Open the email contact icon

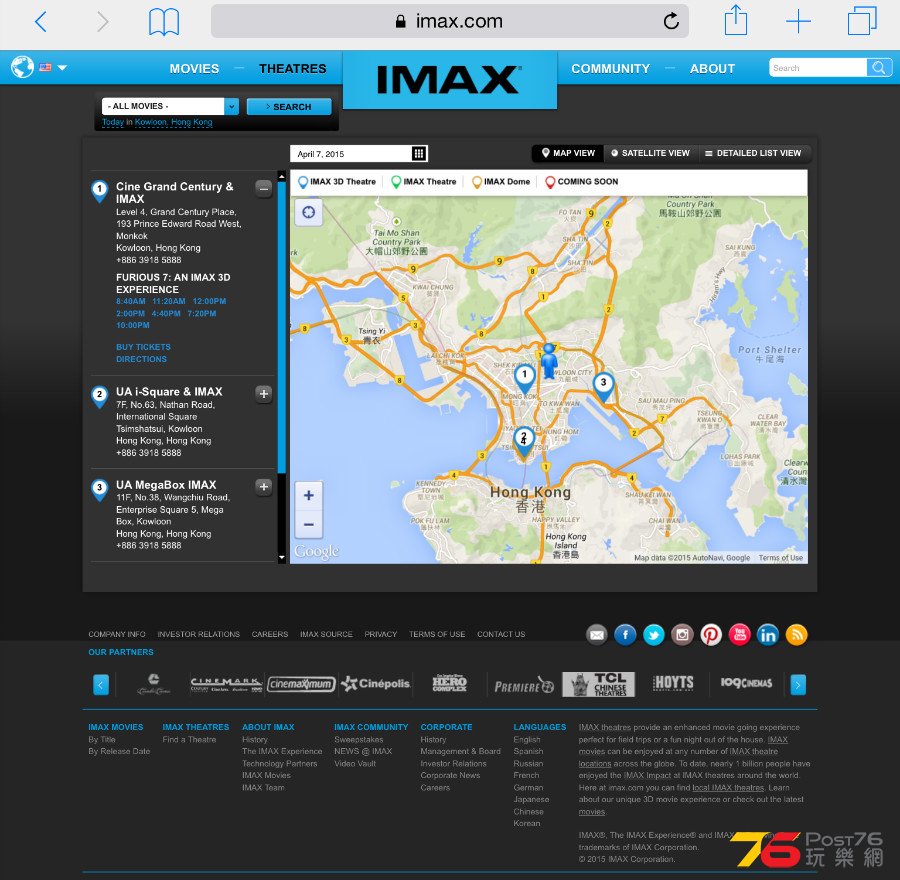[x=597, y=634]
